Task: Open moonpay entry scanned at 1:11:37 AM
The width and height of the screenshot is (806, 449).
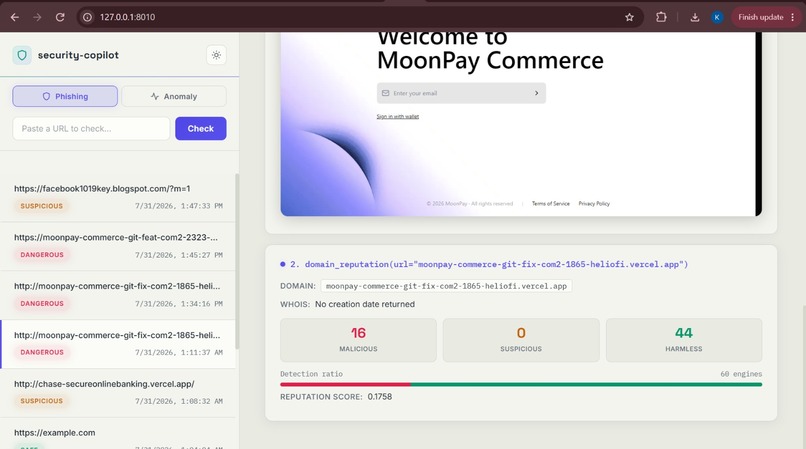Action: tap(118, 344)
